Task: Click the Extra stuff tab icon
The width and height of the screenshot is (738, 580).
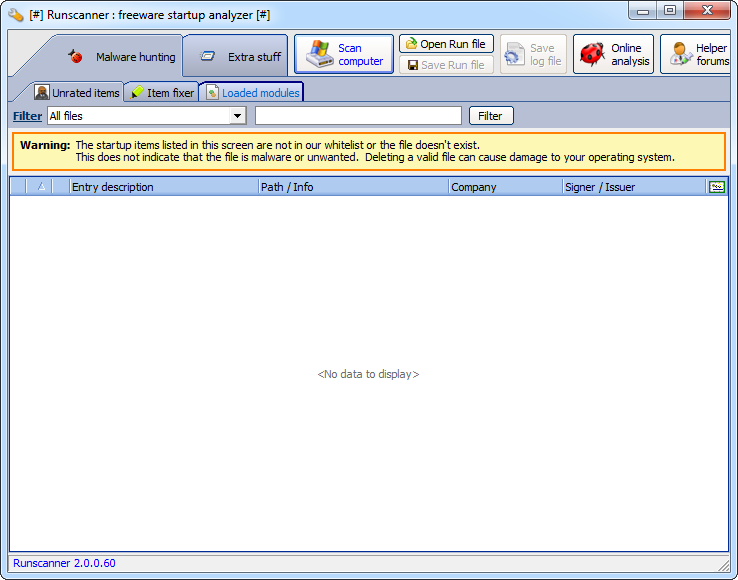Action: pos(207,56)
